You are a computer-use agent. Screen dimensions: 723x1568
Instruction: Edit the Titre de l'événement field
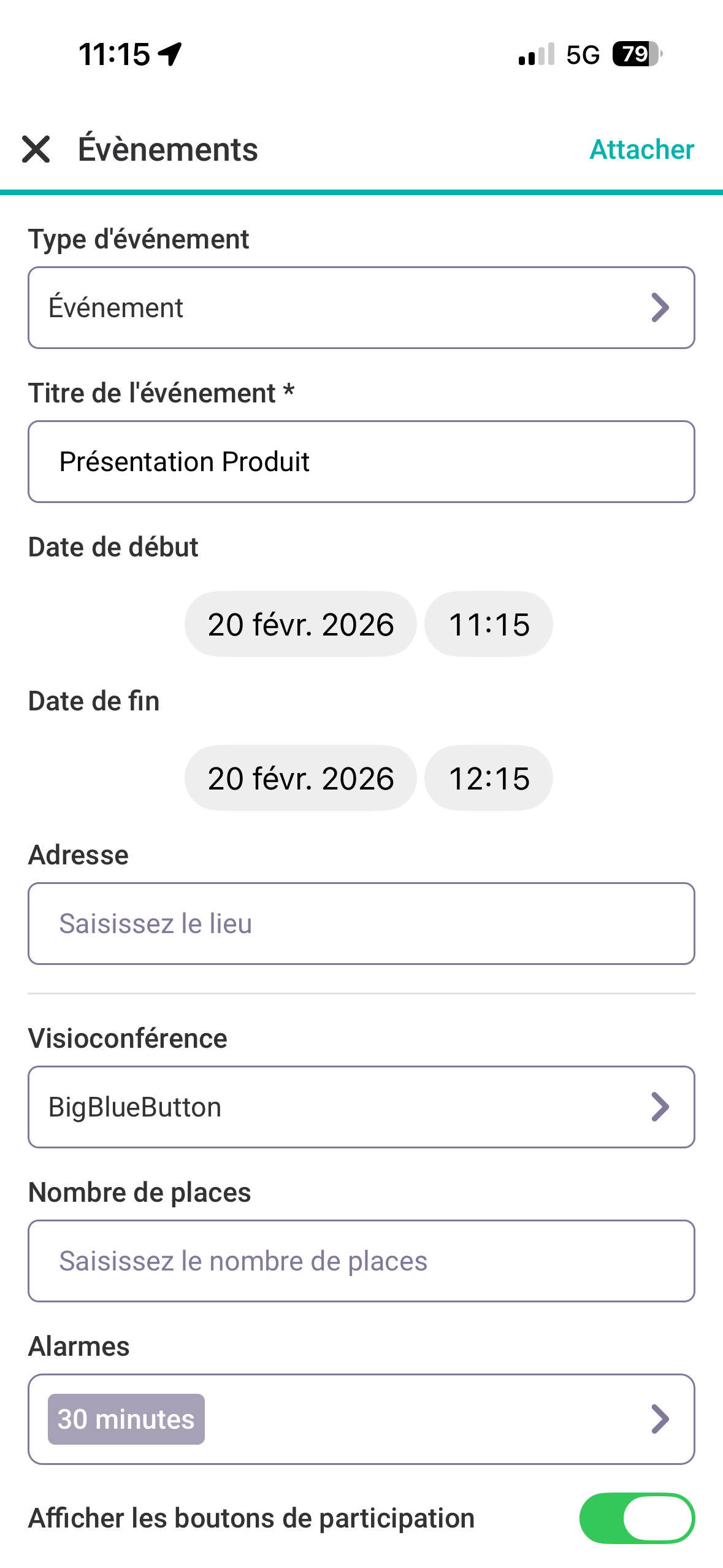tap(361, 461)
